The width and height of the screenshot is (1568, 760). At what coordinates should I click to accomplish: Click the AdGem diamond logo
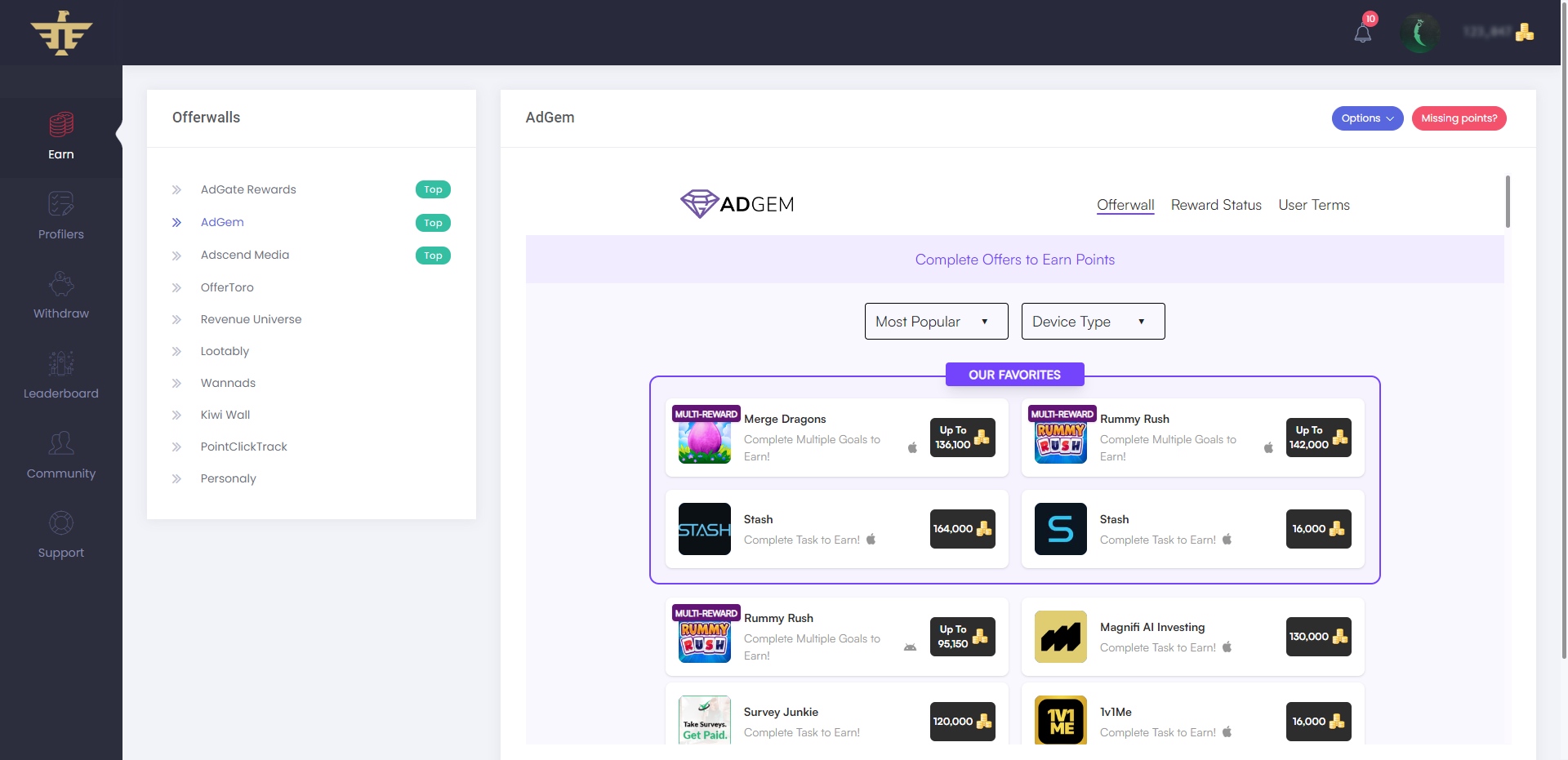click(x=737, y=204)
